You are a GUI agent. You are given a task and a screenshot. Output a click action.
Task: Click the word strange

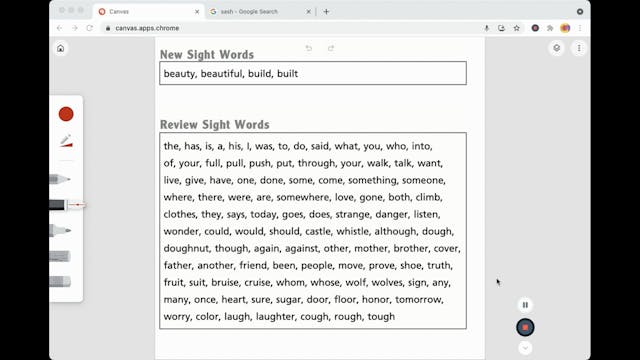[352, 215]
